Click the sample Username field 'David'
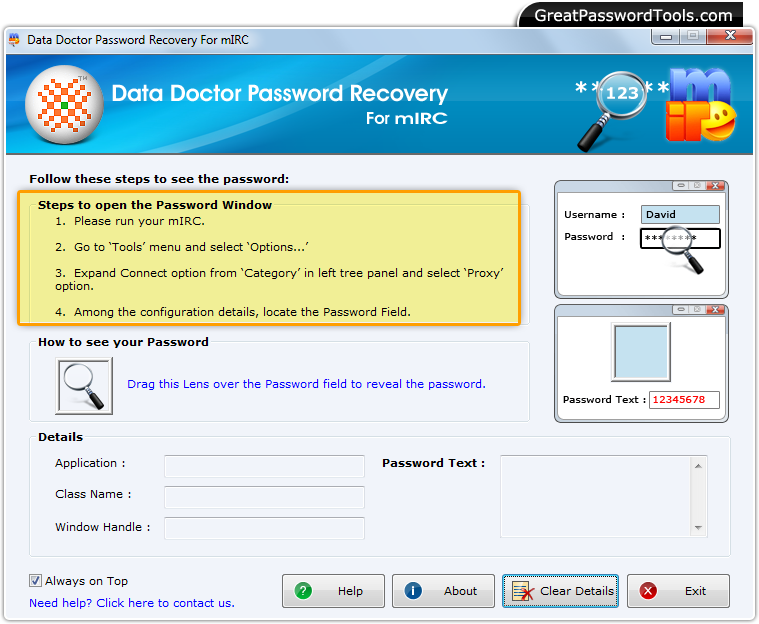This screenshot has height=624, width=759. tap(680, 214)
